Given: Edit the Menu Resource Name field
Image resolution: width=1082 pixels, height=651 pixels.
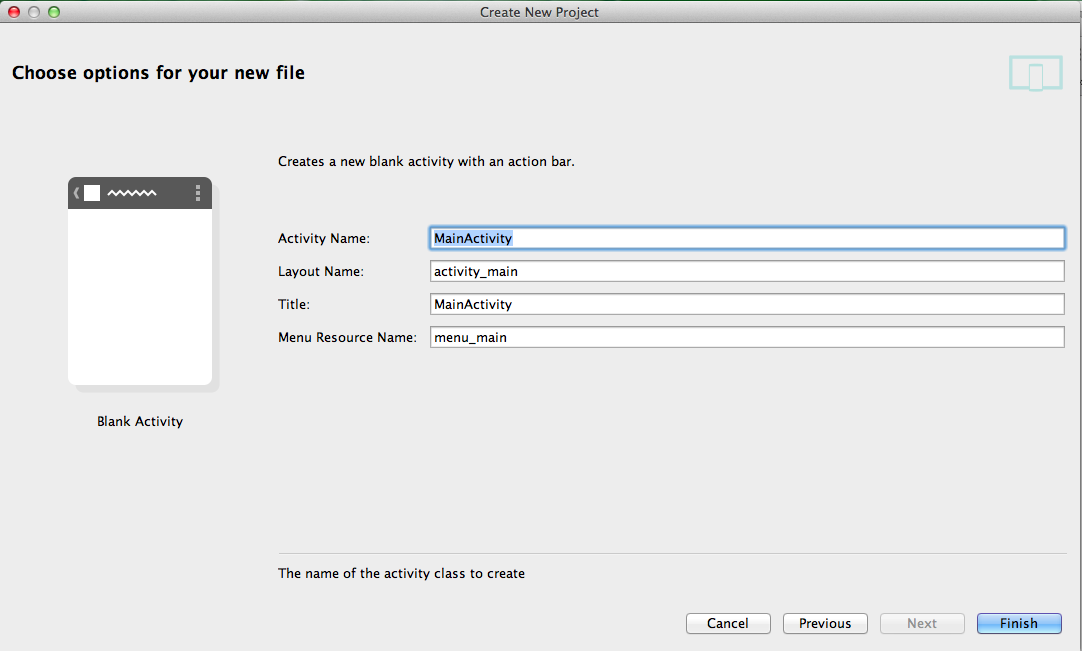Looking at the screenshot, I should pyautogui.click(x=746, y=337).
